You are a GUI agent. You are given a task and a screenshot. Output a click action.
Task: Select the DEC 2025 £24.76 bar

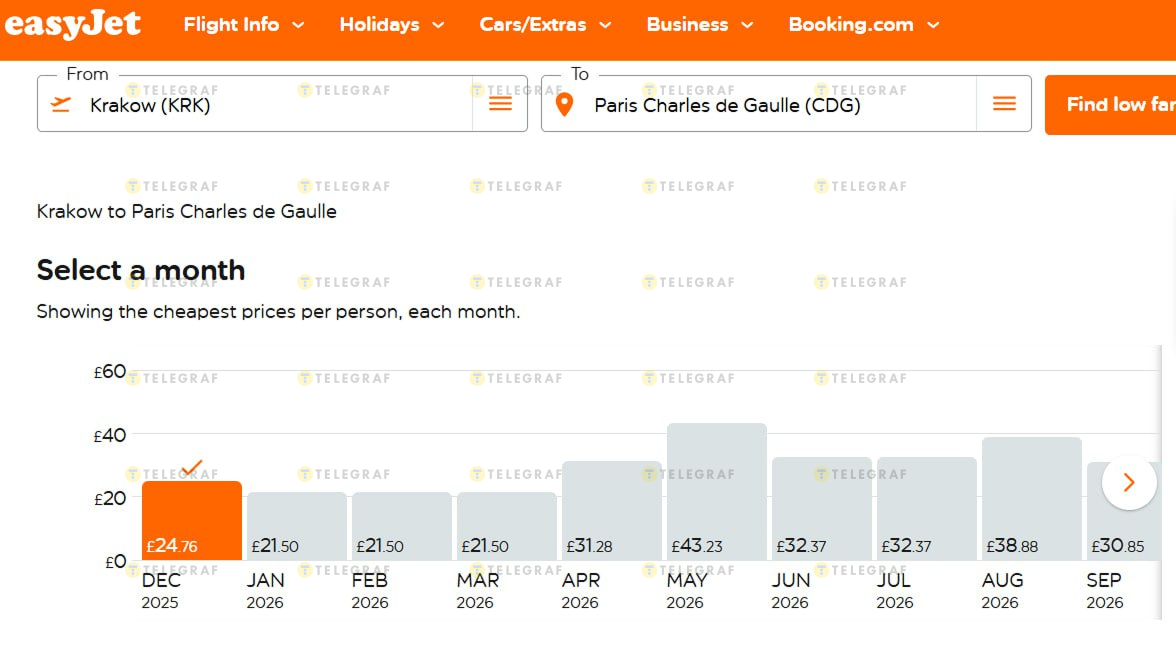point(192,521)
